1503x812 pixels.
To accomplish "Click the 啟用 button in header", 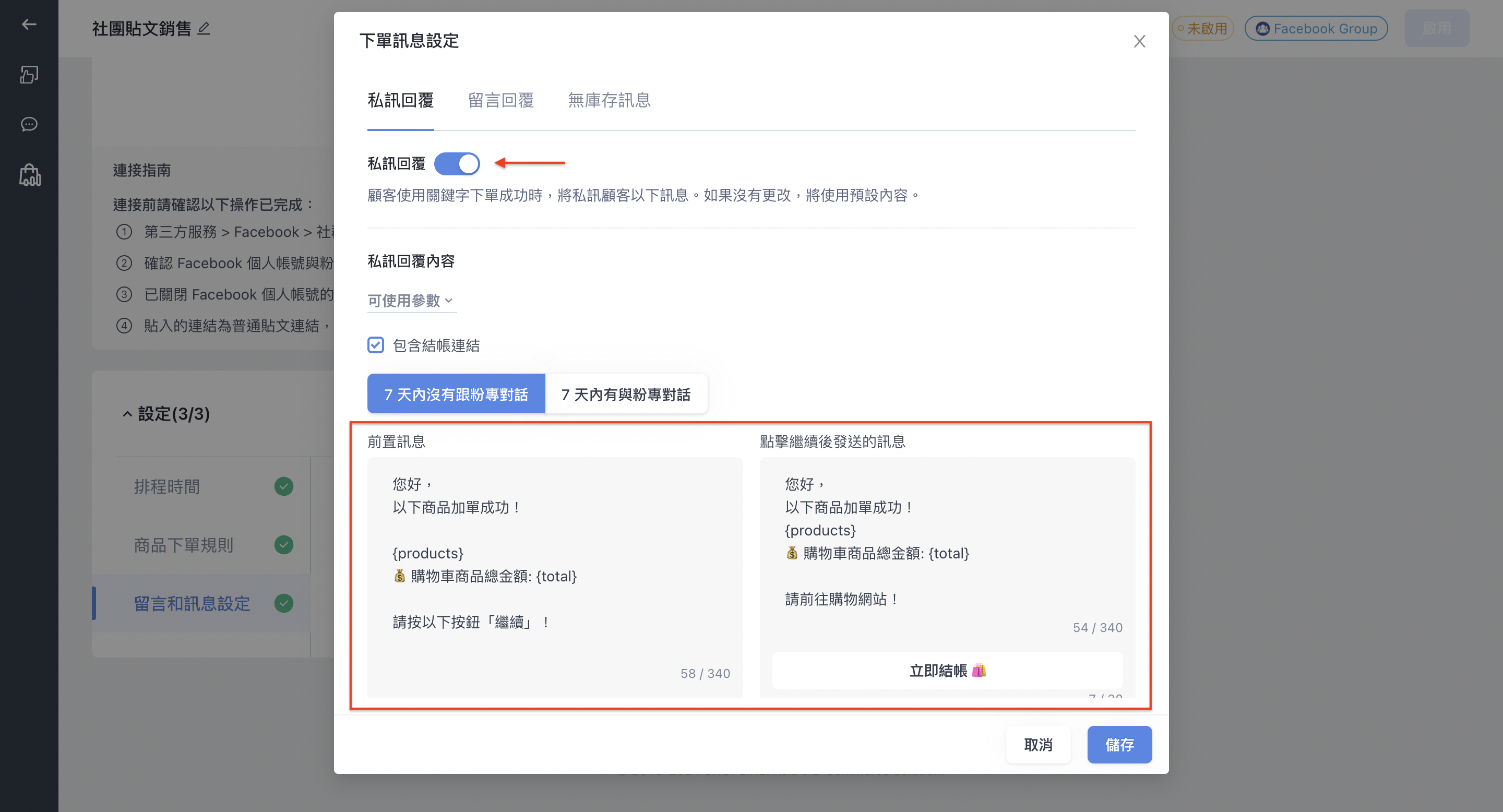I will (1437, 28).
